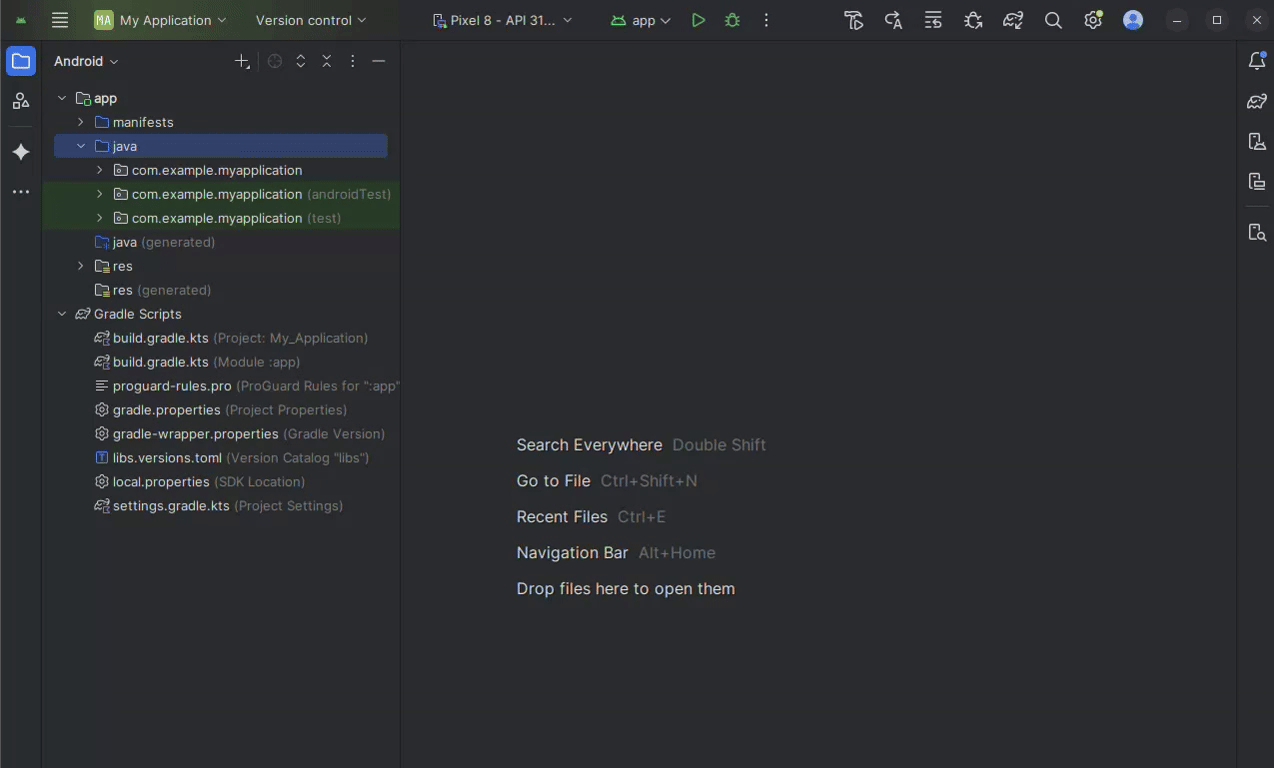The image size is (1274, 768).
Task: Open the My Application project switcher
Action: pyautogui.click(x=160, y=20)
